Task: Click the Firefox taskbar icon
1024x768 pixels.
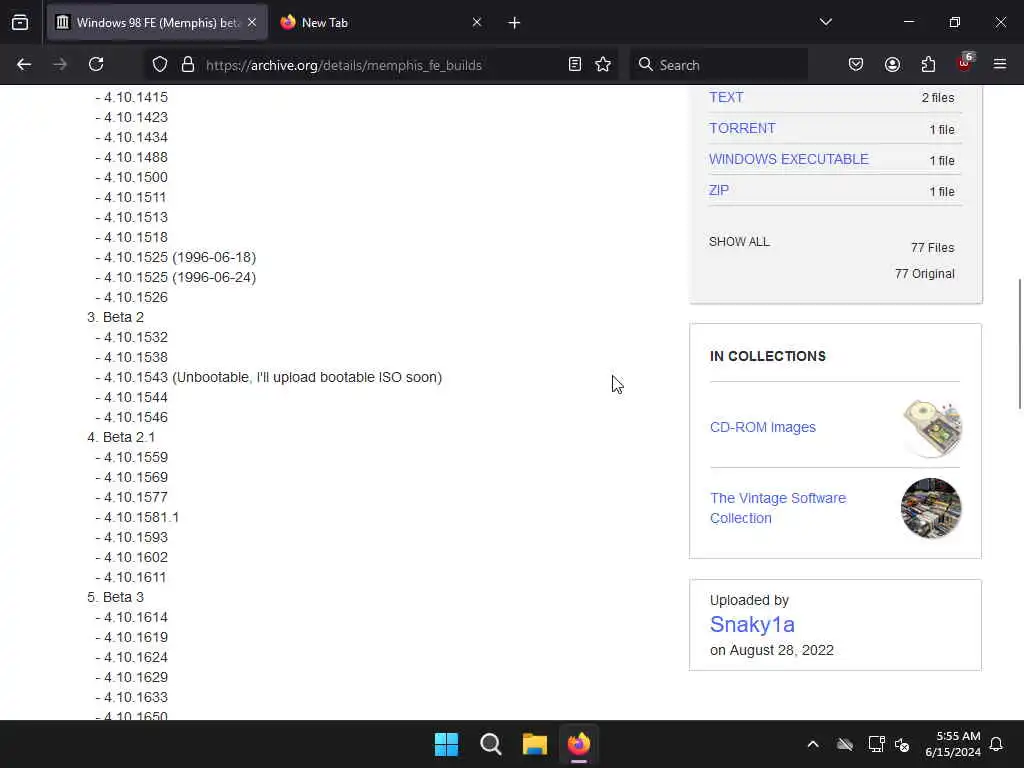Action: tap(579, 744)
